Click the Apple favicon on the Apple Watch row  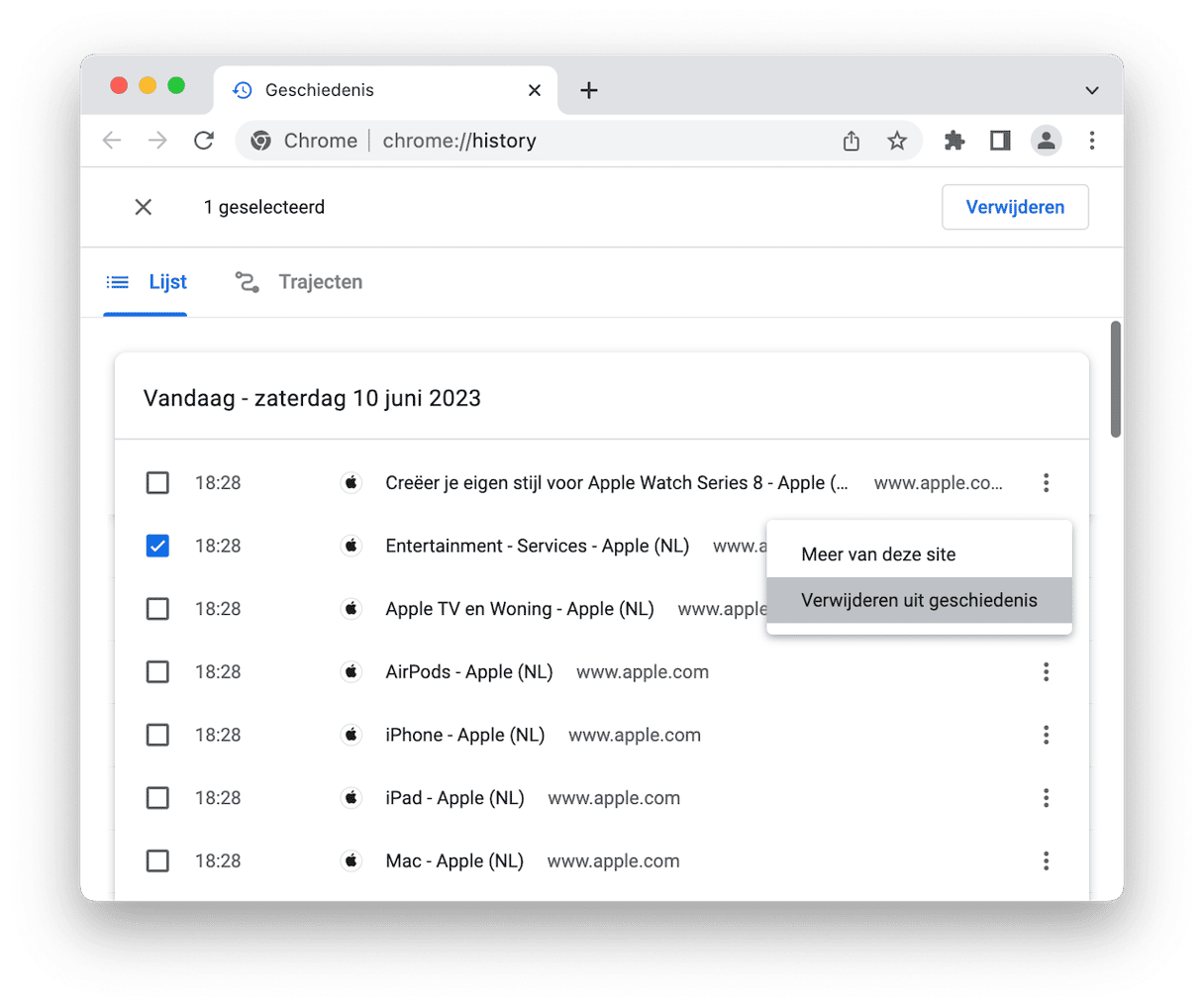[x=351, y=483]
